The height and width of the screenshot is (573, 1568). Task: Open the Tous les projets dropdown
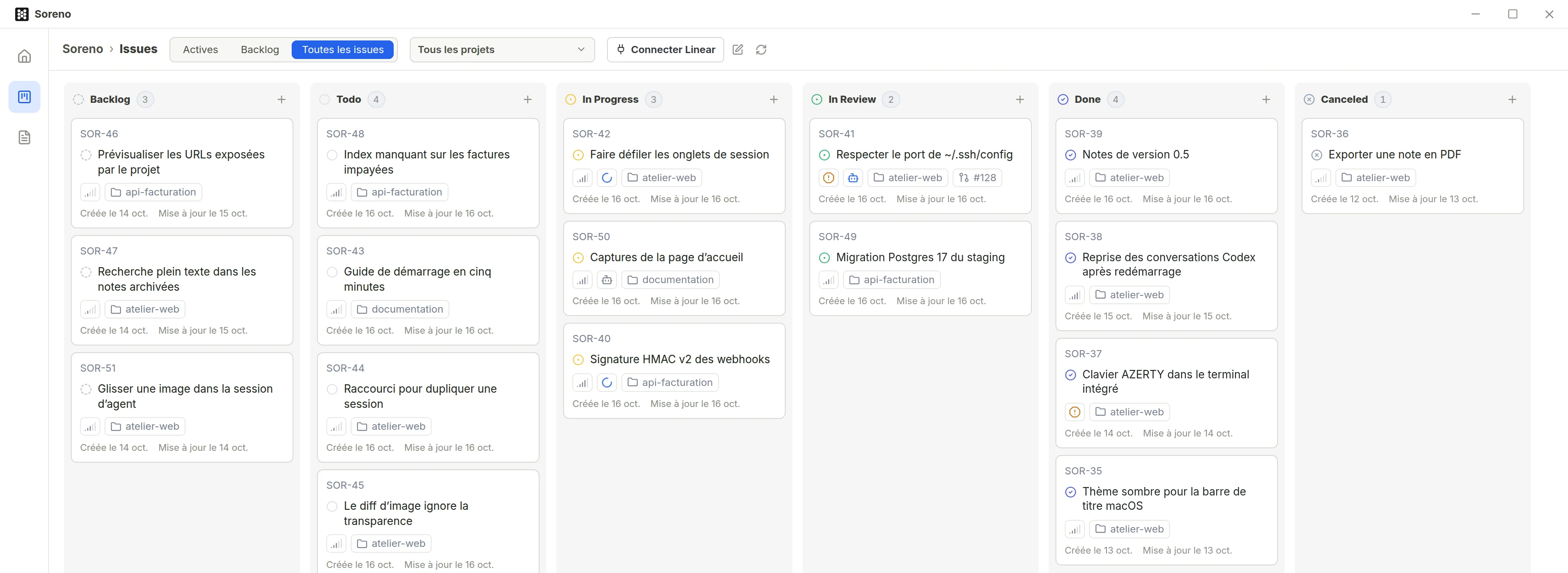(502, 50)
